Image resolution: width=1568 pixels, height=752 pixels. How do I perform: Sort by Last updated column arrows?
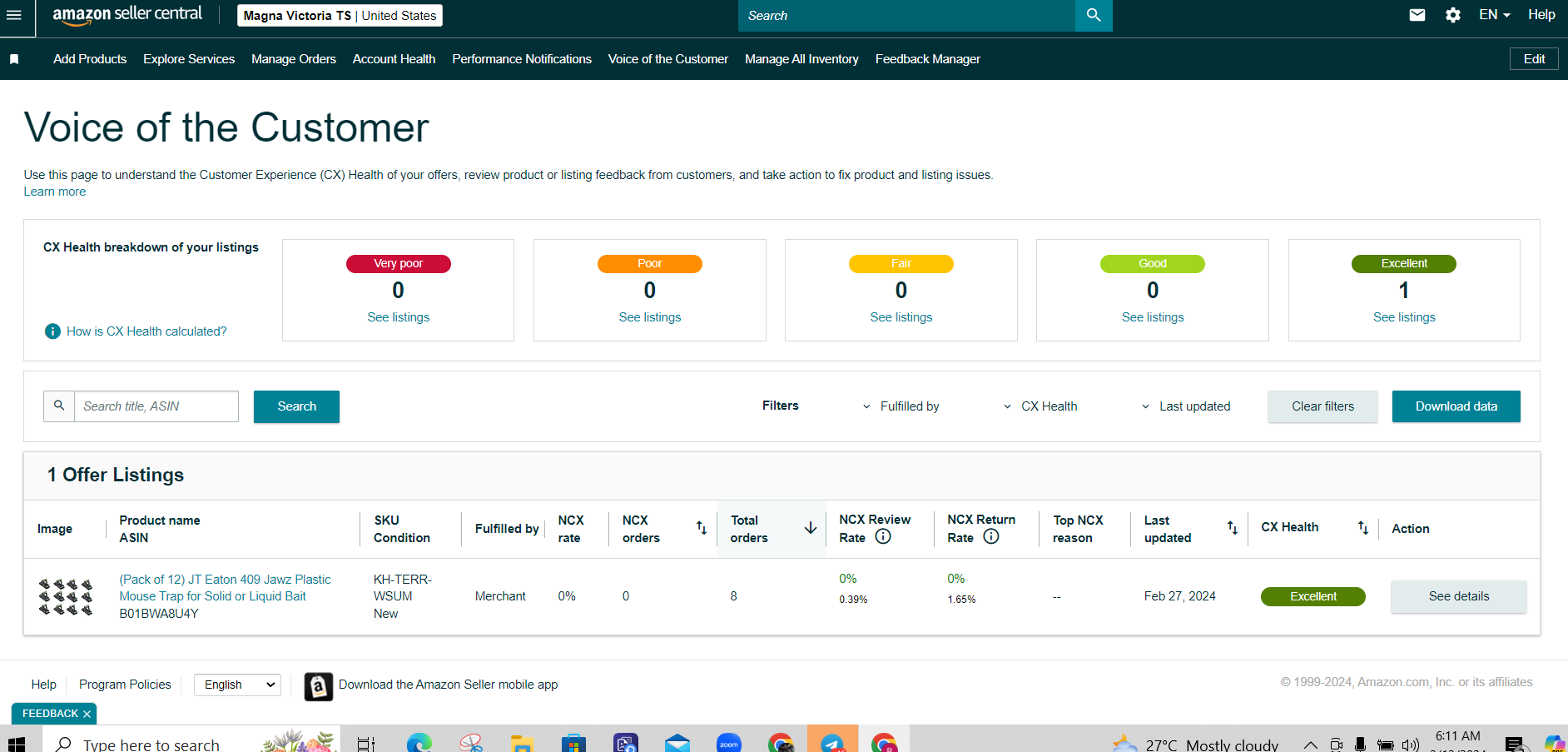1233,528
